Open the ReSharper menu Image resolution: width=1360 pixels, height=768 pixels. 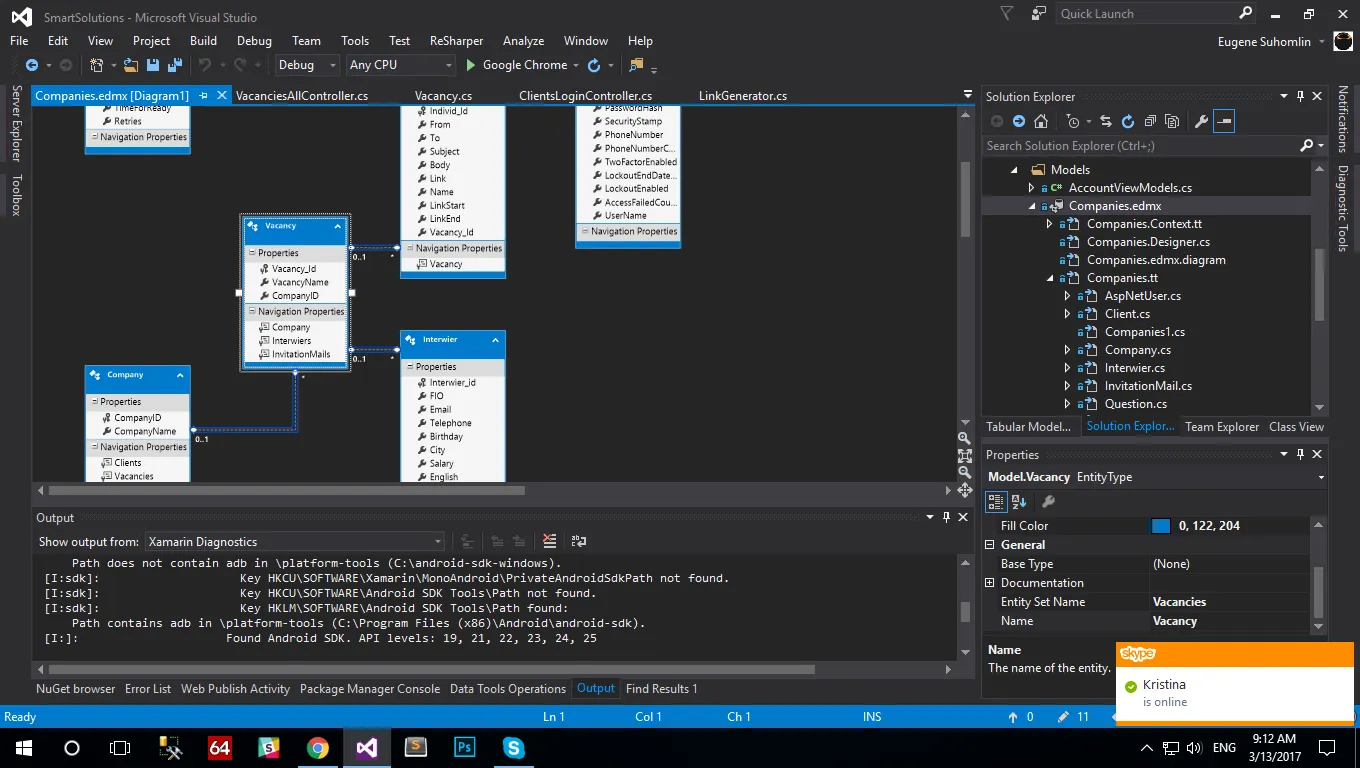tap(456, 41)
